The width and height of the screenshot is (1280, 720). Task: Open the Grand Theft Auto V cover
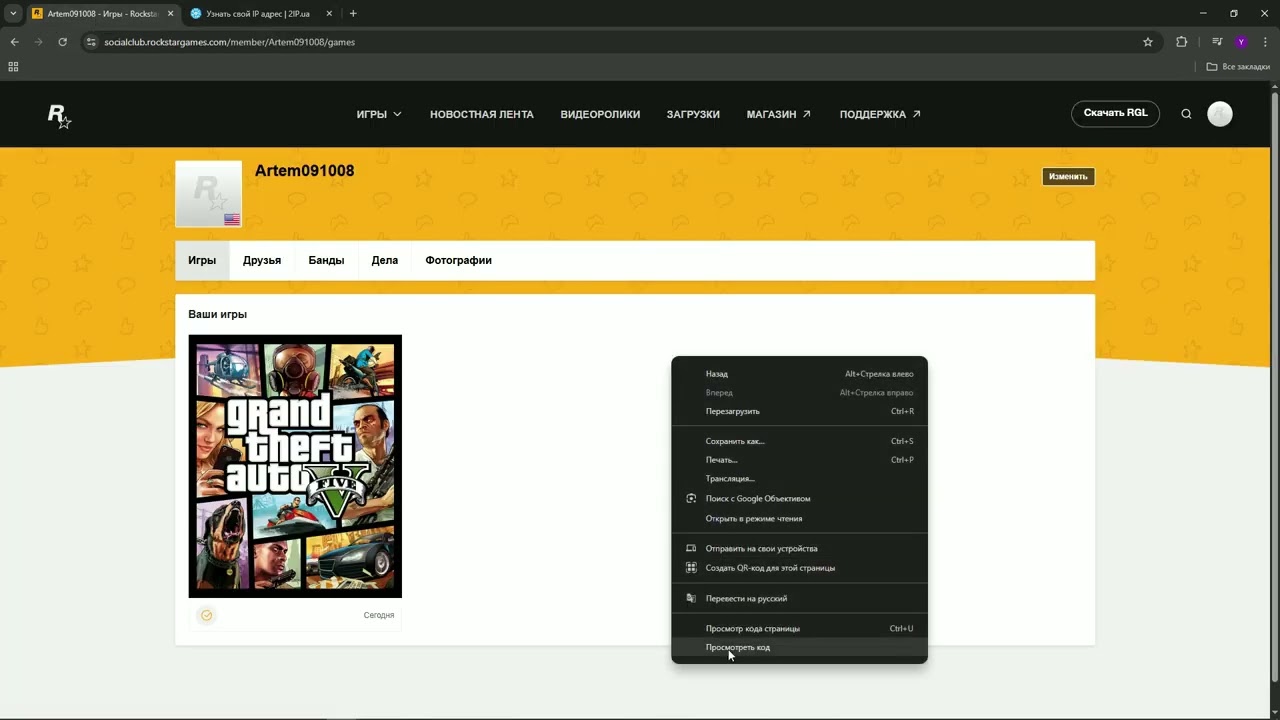coord(295,466)
